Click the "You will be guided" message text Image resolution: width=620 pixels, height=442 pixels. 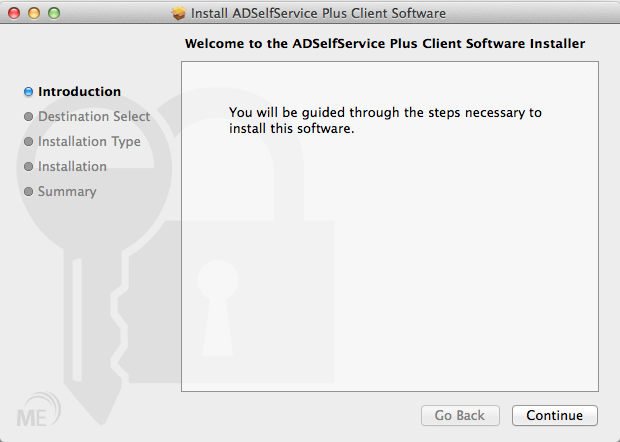click(385, 120)
